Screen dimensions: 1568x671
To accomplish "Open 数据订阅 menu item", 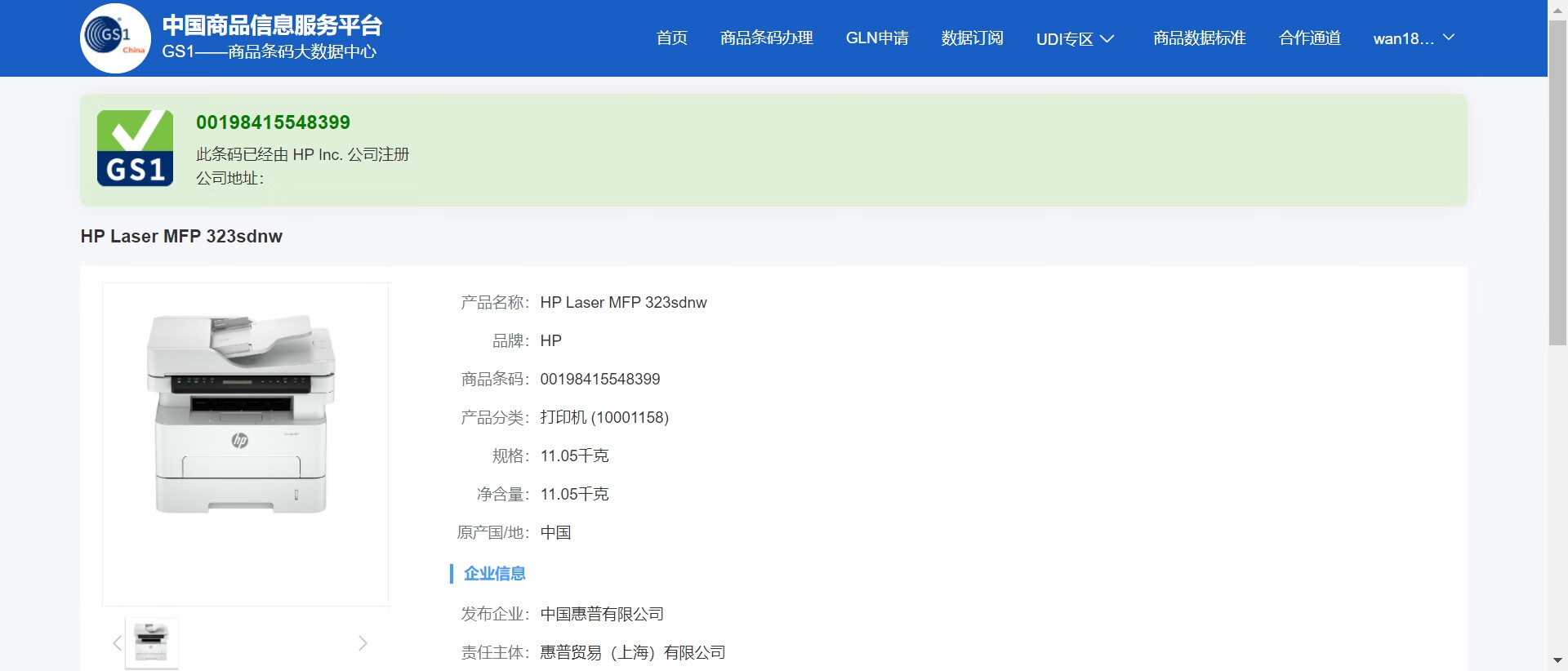I will [x=972, y=38].
